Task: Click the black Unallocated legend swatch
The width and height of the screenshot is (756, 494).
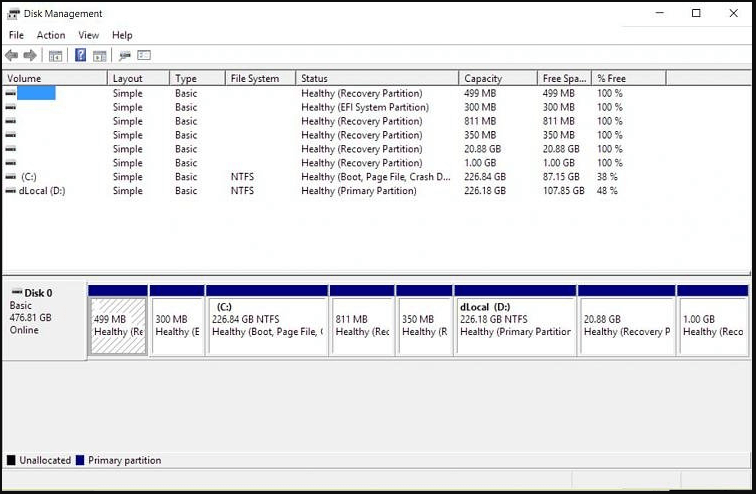Action: [x=11, y=460]
